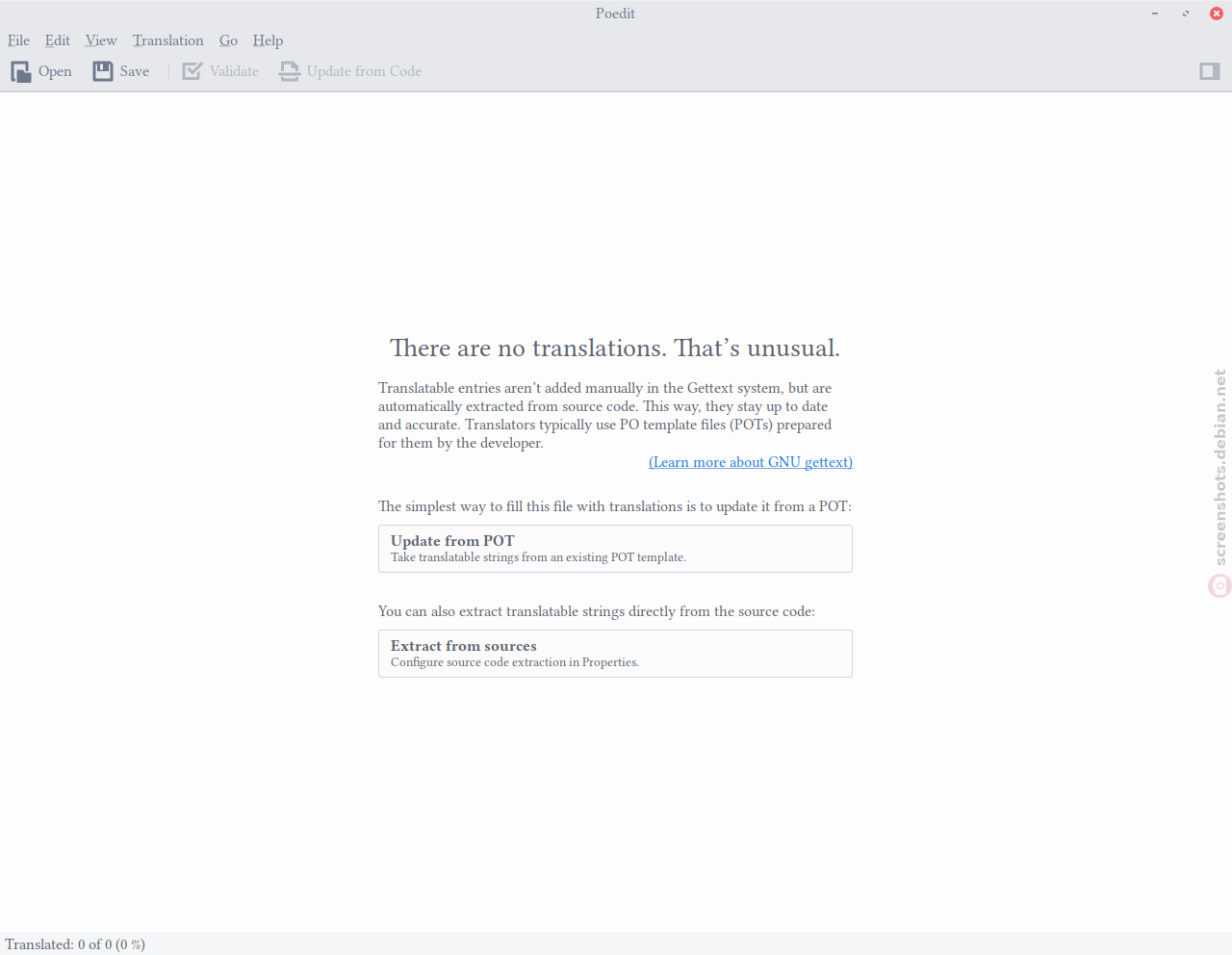Open the View menu

pyautogui.click(x=101, y=40)
